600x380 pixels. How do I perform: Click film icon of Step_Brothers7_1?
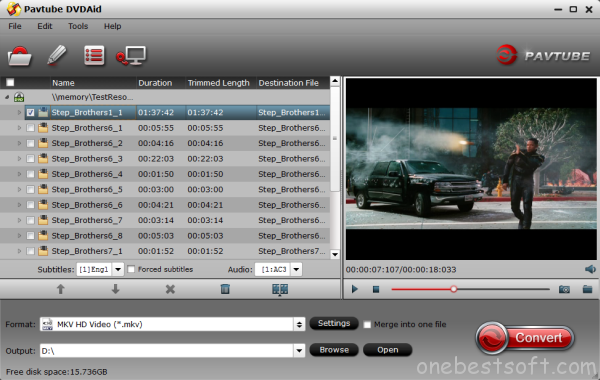(43, 251)
